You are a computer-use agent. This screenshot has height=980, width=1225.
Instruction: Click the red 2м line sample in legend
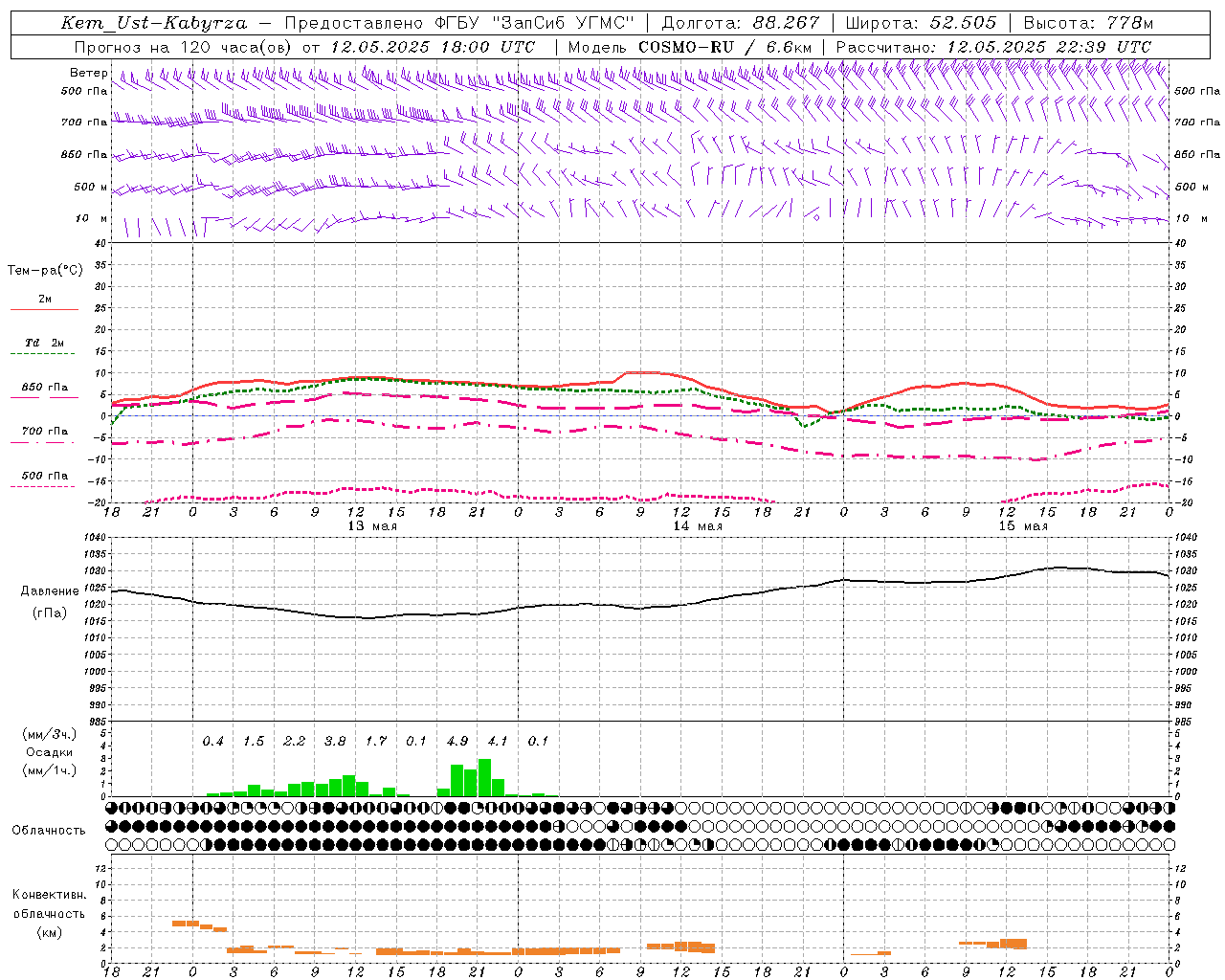coord(44,310)
